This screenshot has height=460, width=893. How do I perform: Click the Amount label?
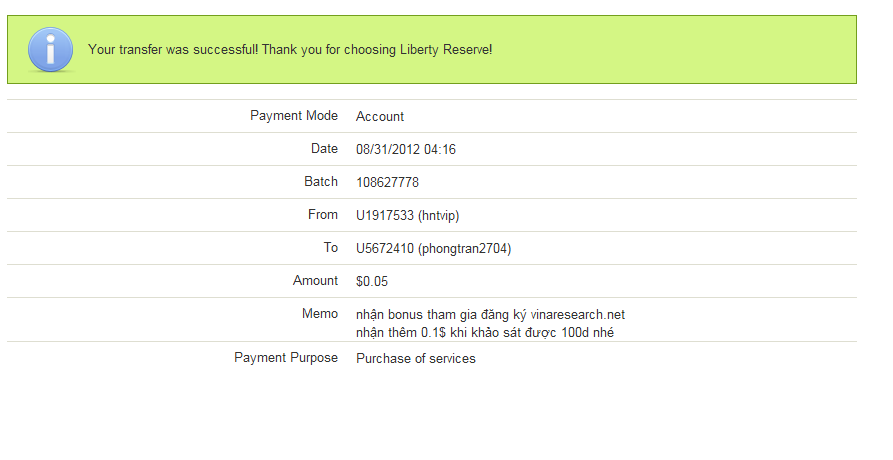click(x=315, y=281)
